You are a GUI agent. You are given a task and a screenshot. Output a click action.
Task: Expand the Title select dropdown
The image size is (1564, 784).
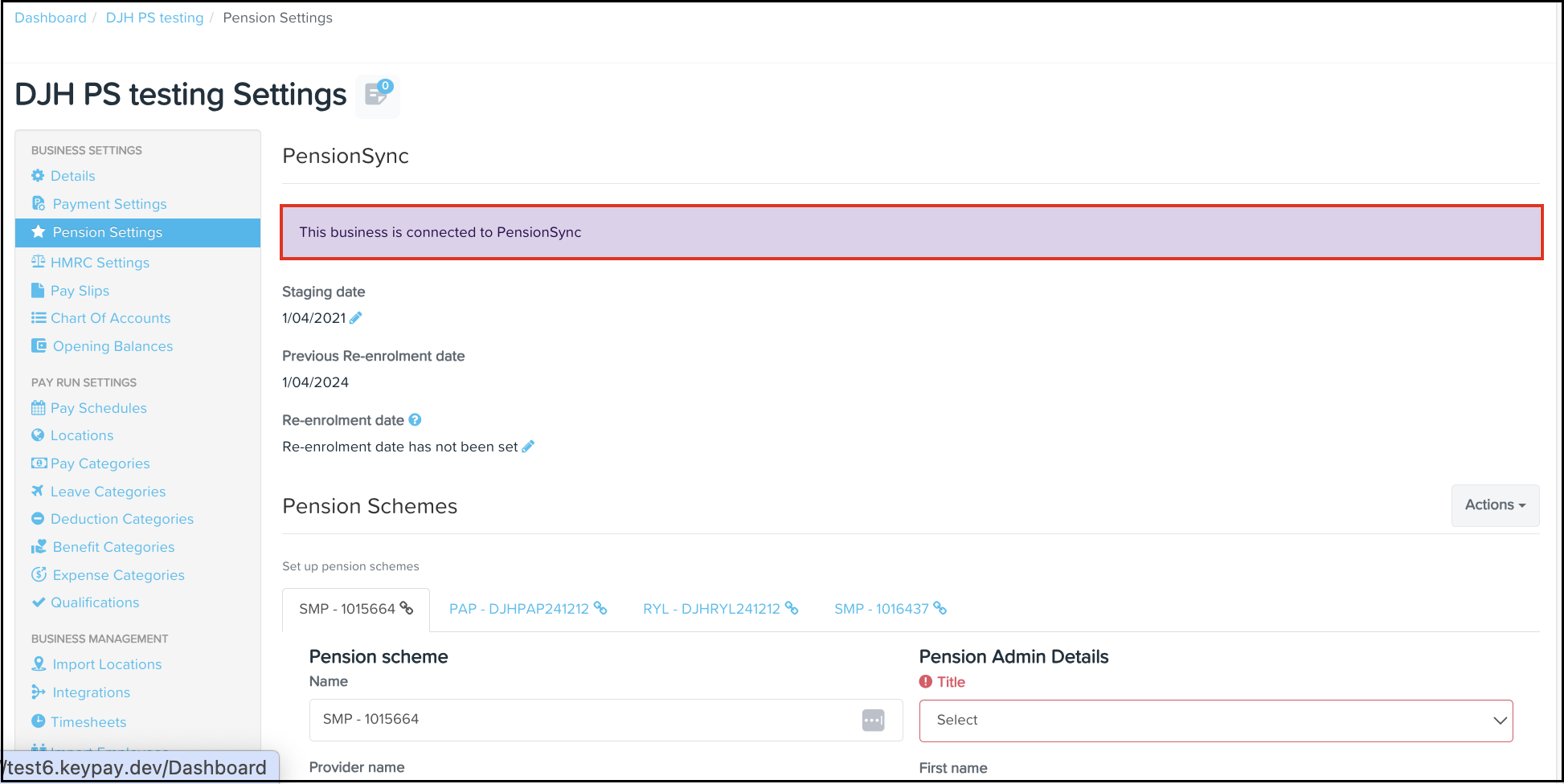tap(1215, 721)
